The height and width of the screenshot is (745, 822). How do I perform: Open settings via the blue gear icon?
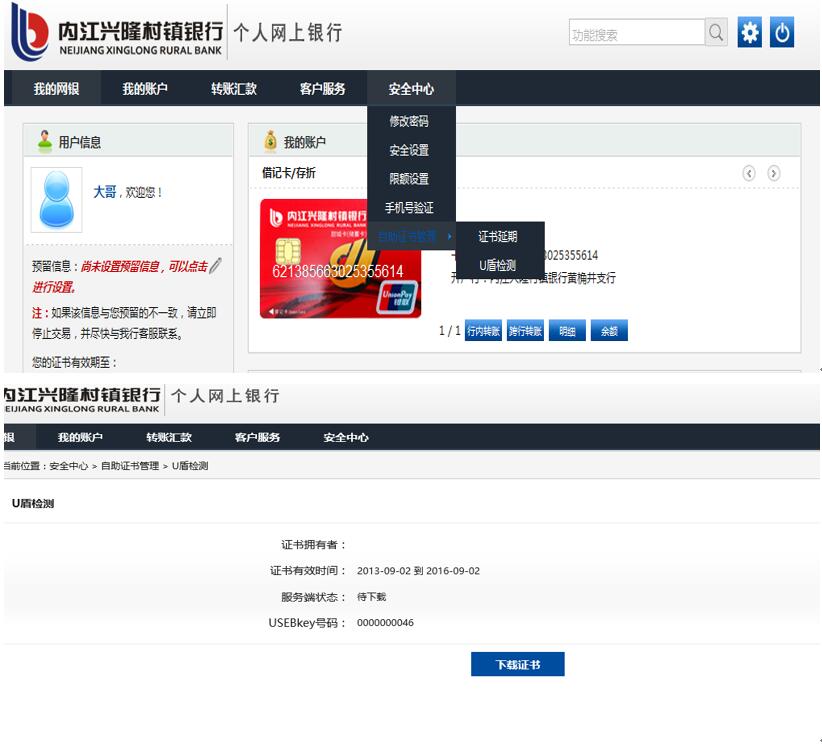[x=750, y=33]
